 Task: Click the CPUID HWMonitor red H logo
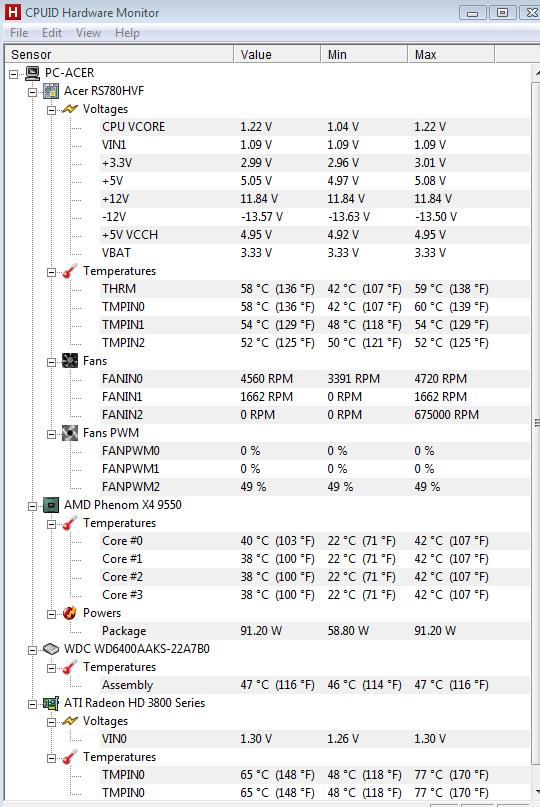pyautogui.click(x=12, y=12)
